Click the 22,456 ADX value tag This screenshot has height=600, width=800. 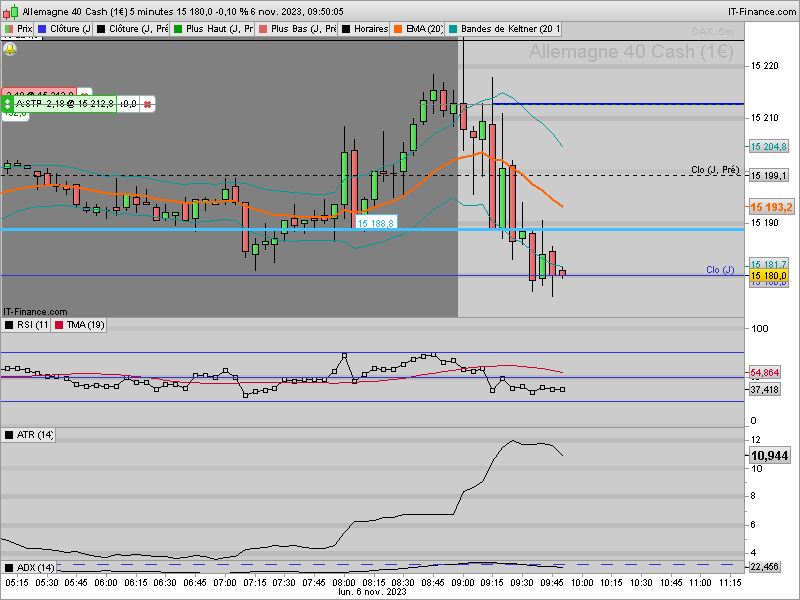[x=765, y=566]
